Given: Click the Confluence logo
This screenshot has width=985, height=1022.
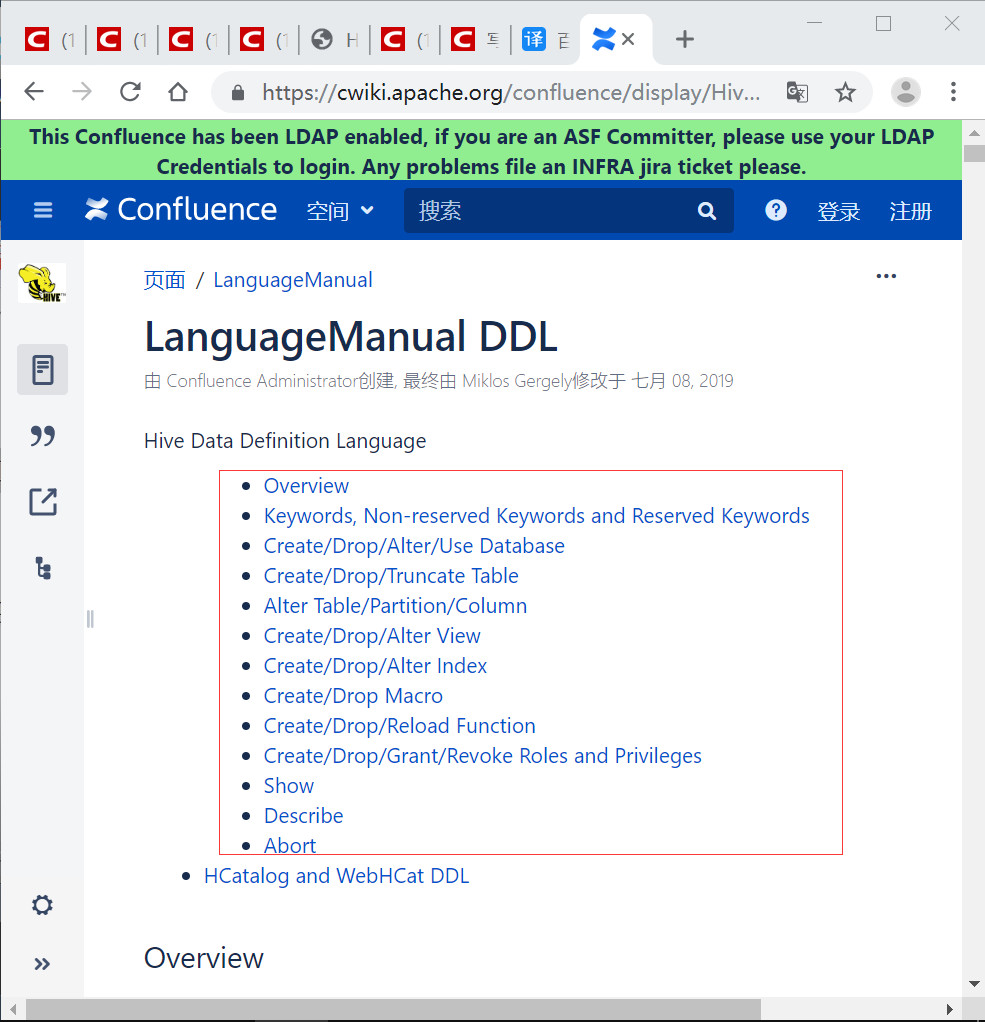Looking at the screenshot, I should (181, 210).
